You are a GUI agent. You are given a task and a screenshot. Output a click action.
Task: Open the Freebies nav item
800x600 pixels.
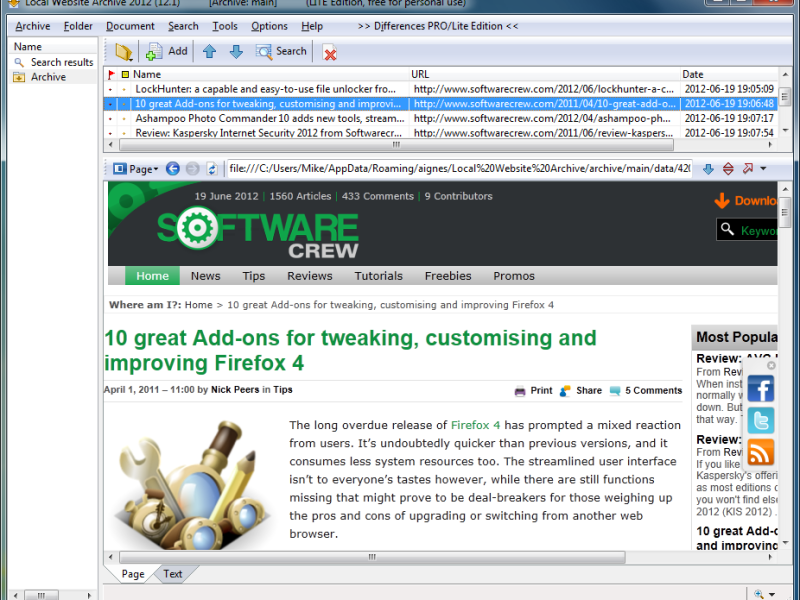pos(448,276)
